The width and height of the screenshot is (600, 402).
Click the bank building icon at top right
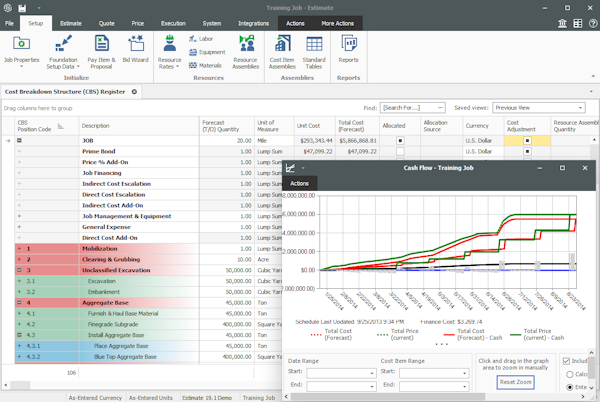[x=562, y=23]
